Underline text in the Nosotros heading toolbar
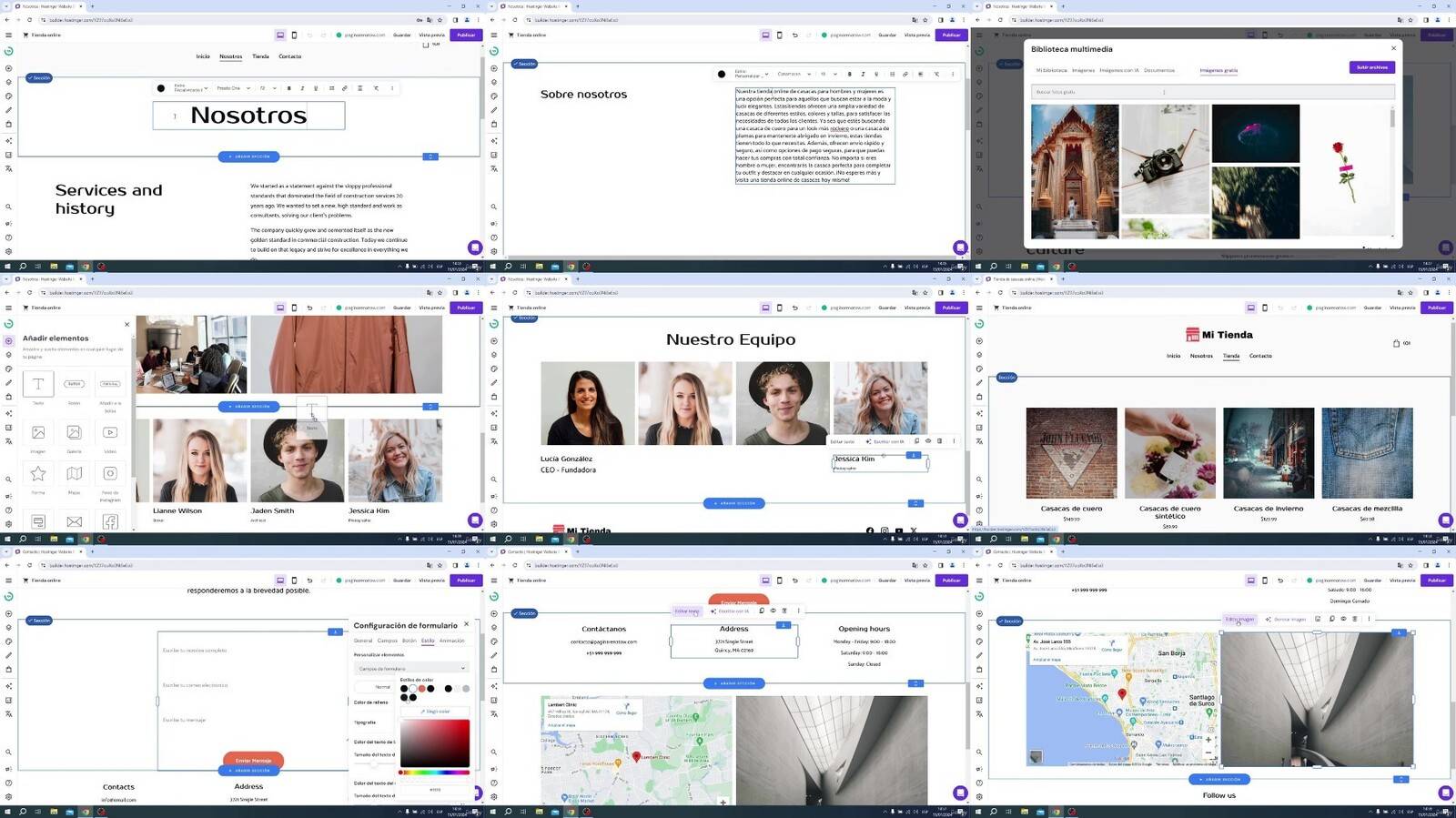1456x818 pixels. (316, 88)
